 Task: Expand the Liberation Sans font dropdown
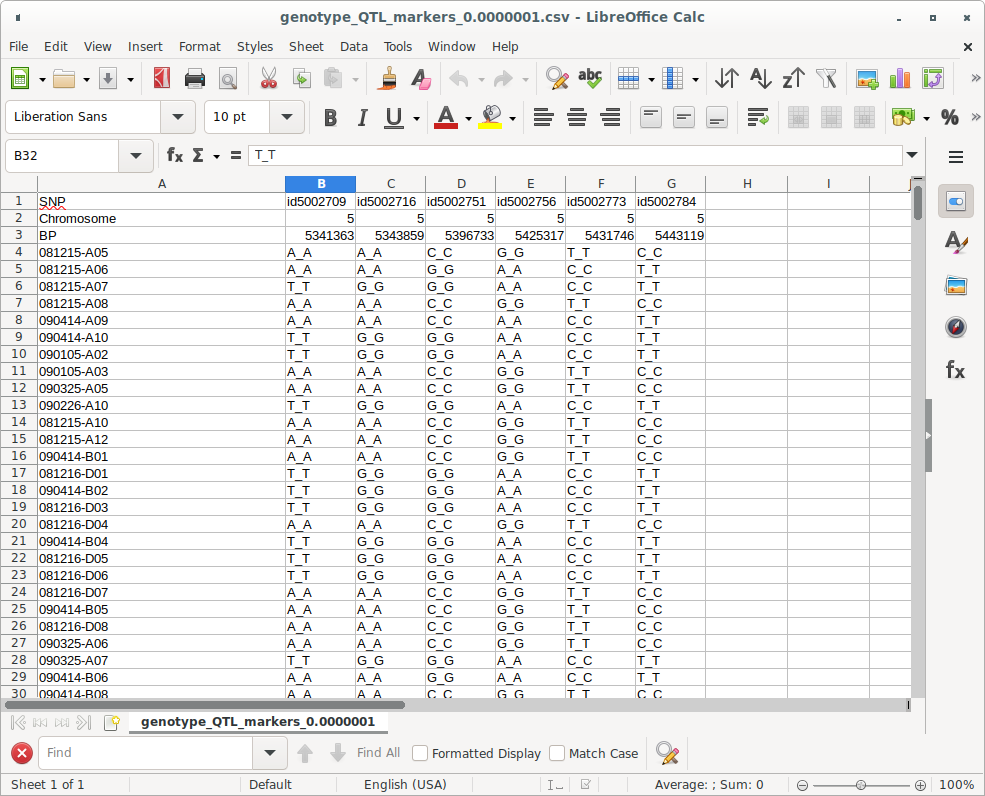click(178, 117)
